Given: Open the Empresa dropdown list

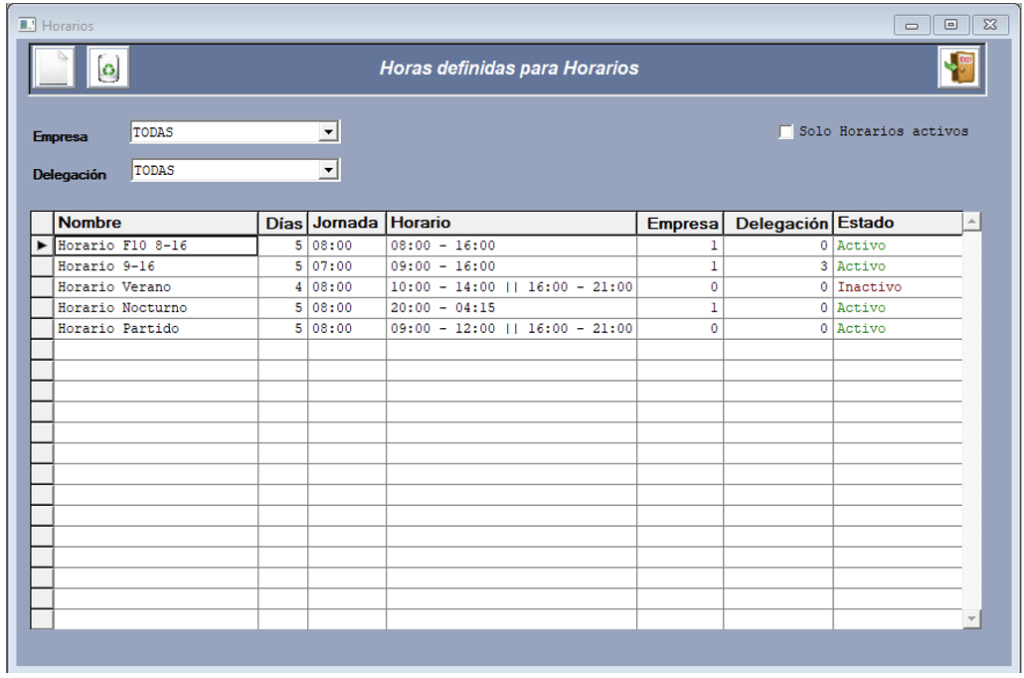Looking at the screenshot, I should click(328, 132).
